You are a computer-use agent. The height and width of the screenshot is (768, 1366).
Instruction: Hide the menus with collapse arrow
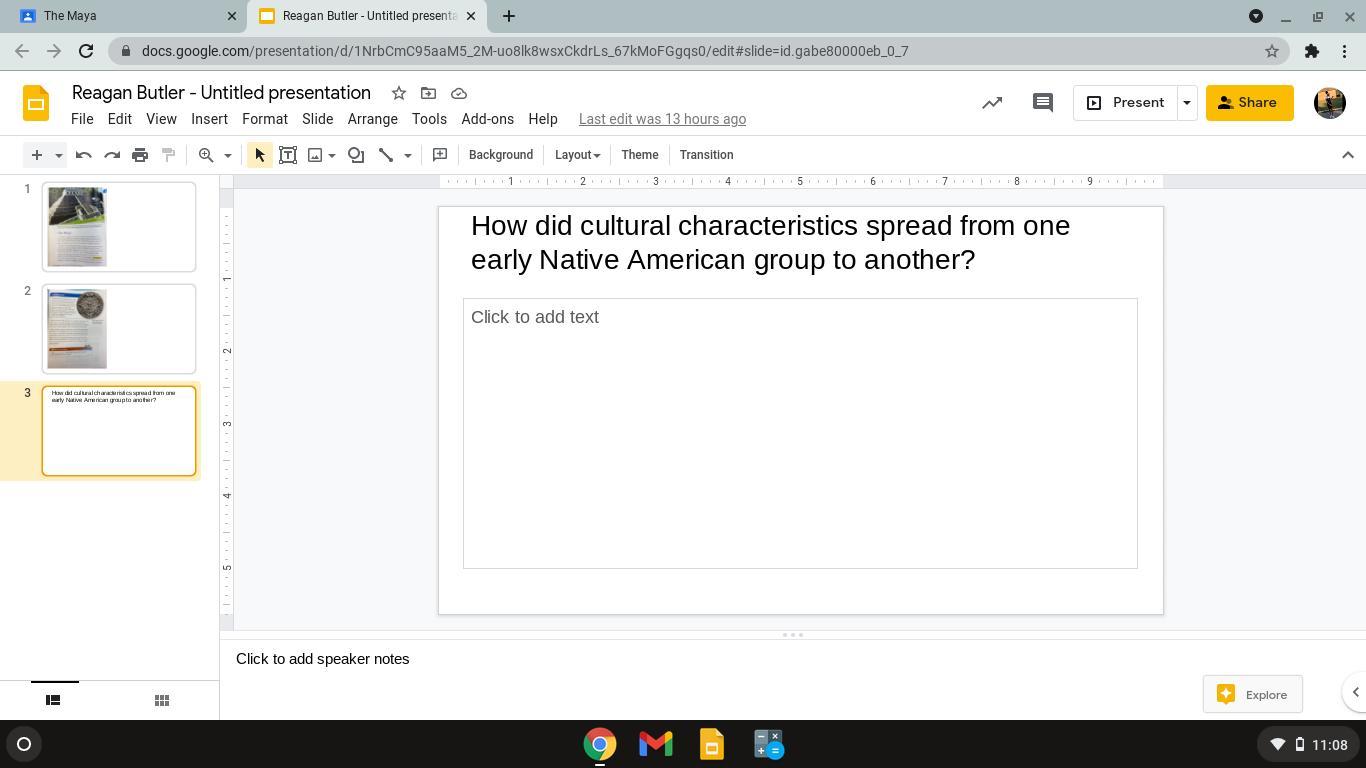(1347, 155)
